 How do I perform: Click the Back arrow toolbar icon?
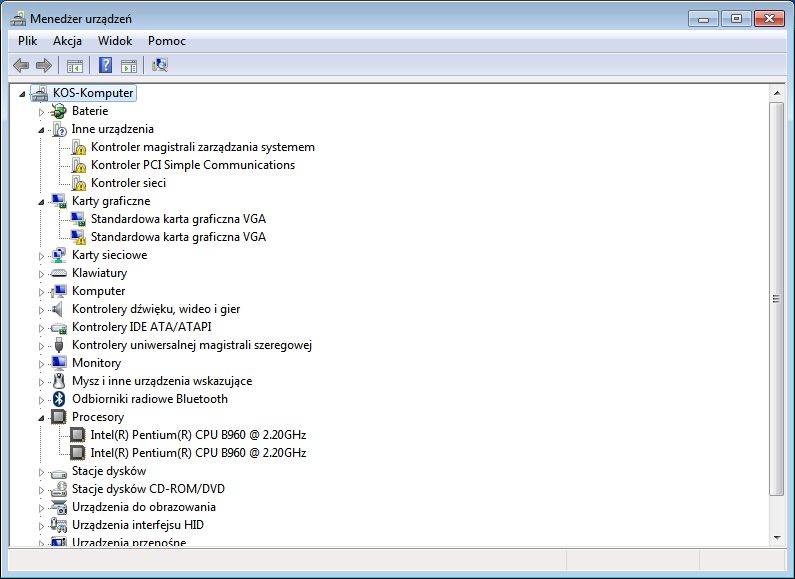20,66
